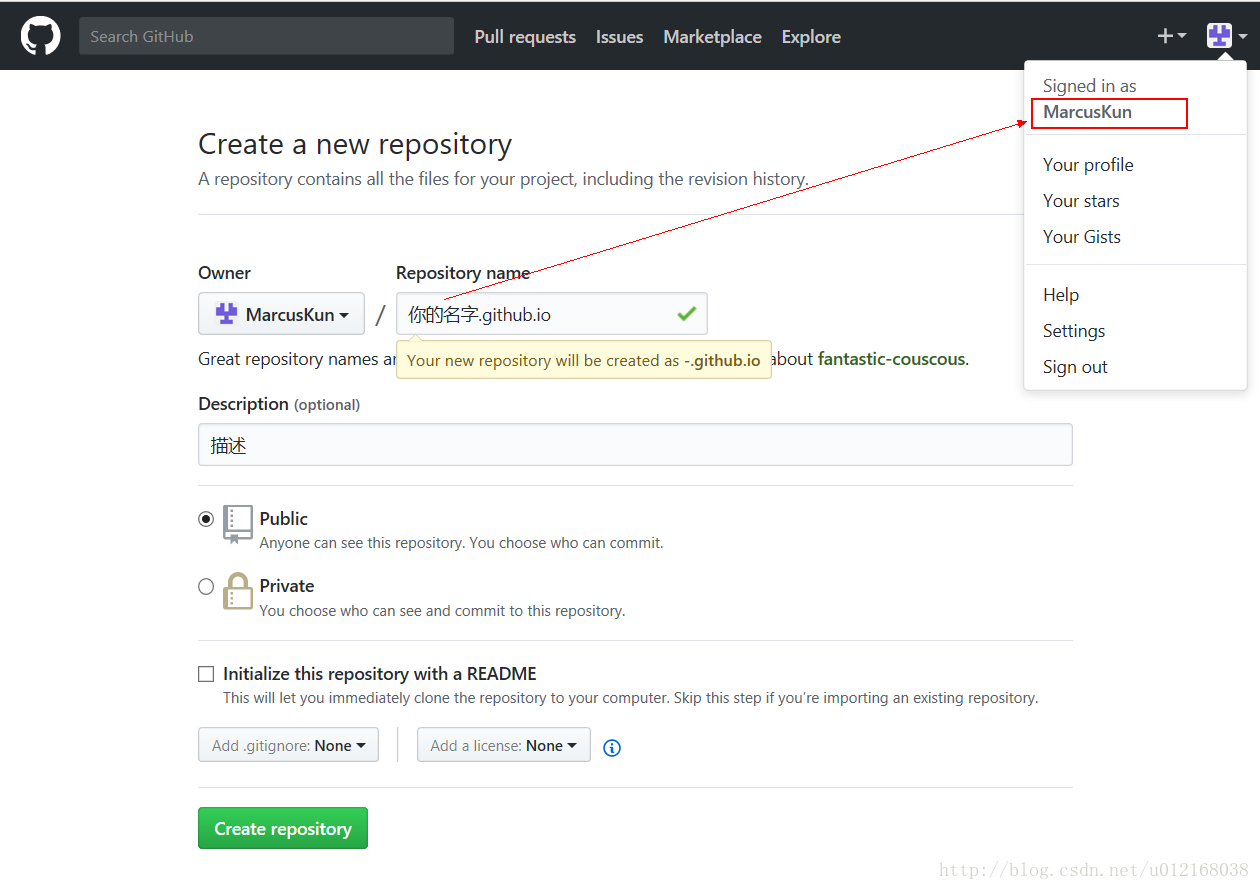This screenshot has width=1260, height=890.
Task: Click the GitHub Octocat logo
Action: (41, 36)
